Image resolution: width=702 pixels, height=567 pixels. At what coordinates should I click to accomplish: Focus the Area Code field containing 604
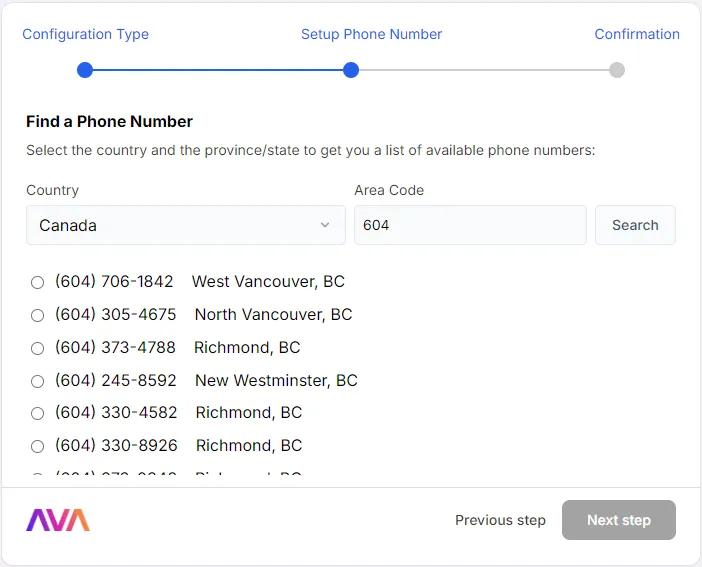coord(470,225)
